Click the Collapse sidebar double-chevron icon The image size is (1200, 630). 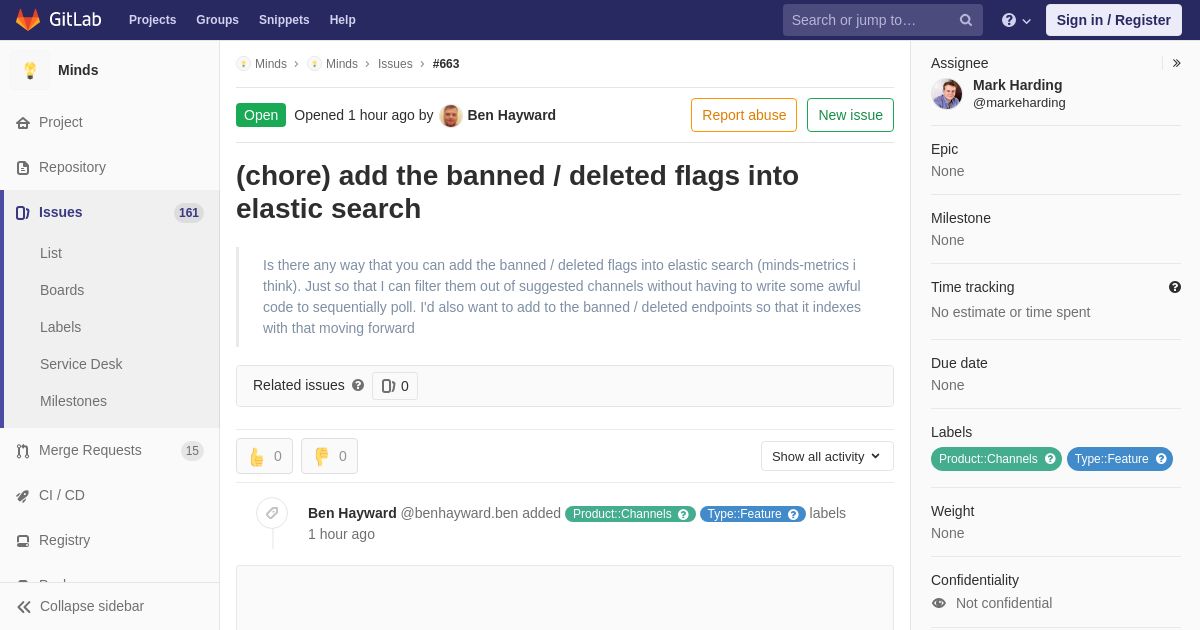pyautogui.click(x=24, y=607)
